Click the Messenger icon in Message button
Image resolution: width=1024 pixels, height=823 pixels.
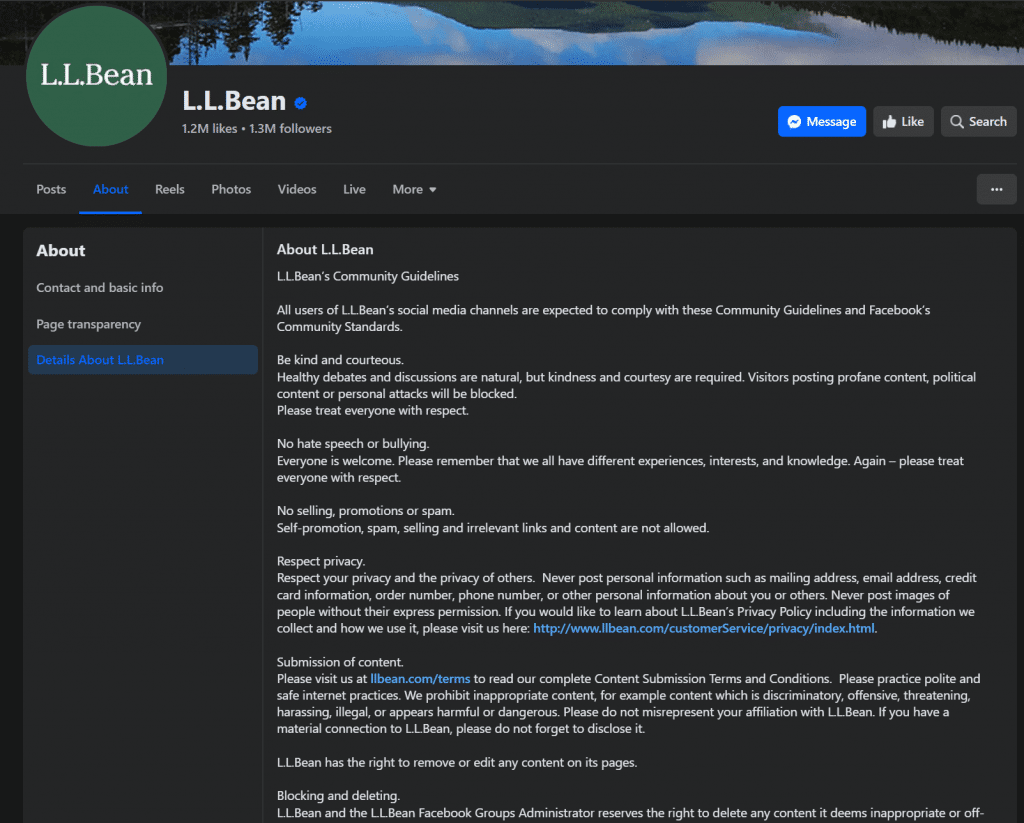[794, 122]
